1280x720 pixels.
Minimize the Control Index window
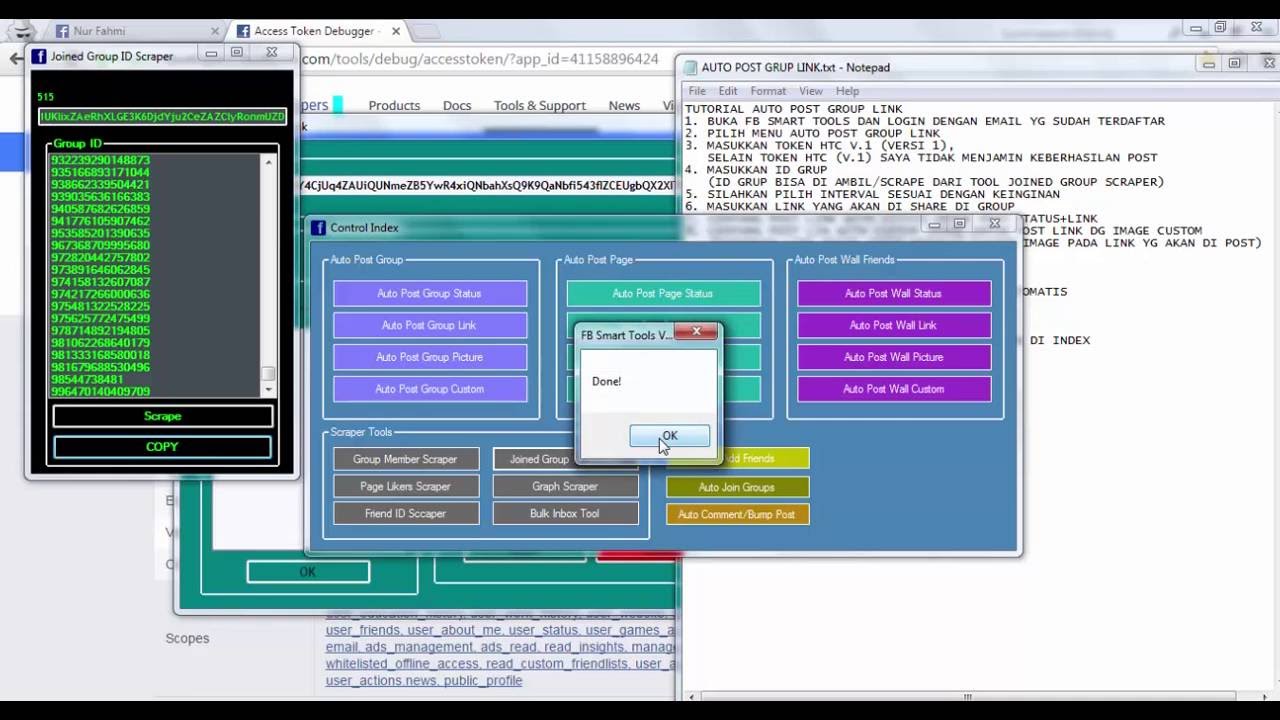click(x=934, y=225)
